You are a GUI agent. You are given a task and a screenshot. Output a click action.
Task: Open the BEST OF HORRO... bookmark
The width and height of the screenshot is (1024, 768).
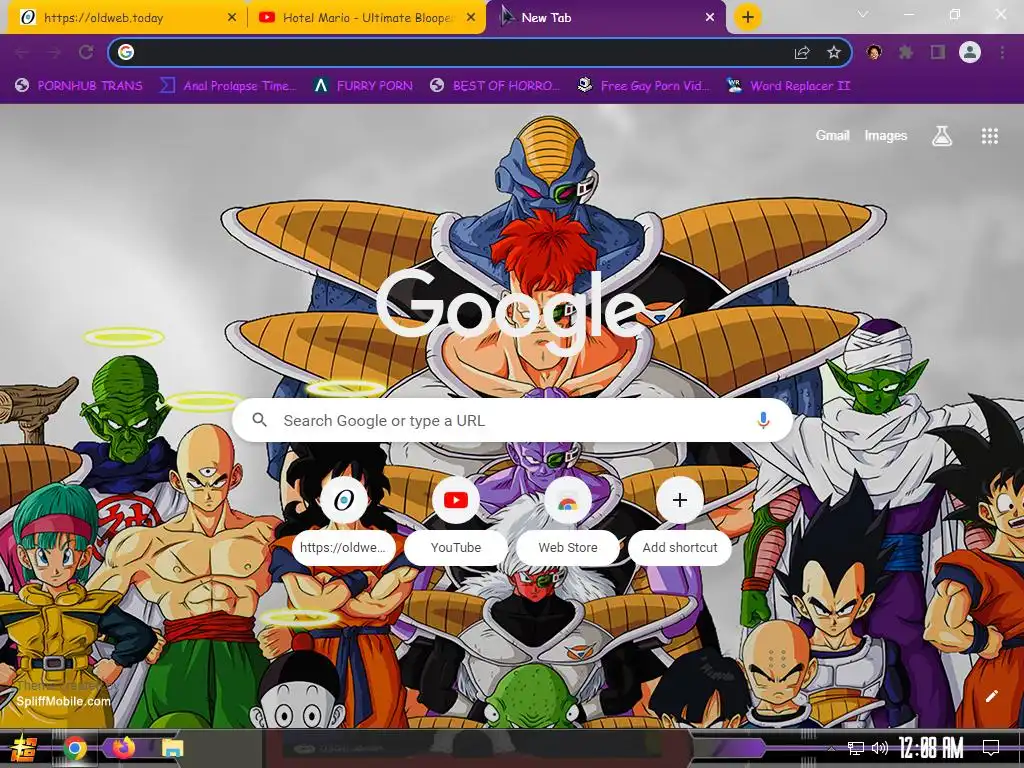(x=496, y=86)
